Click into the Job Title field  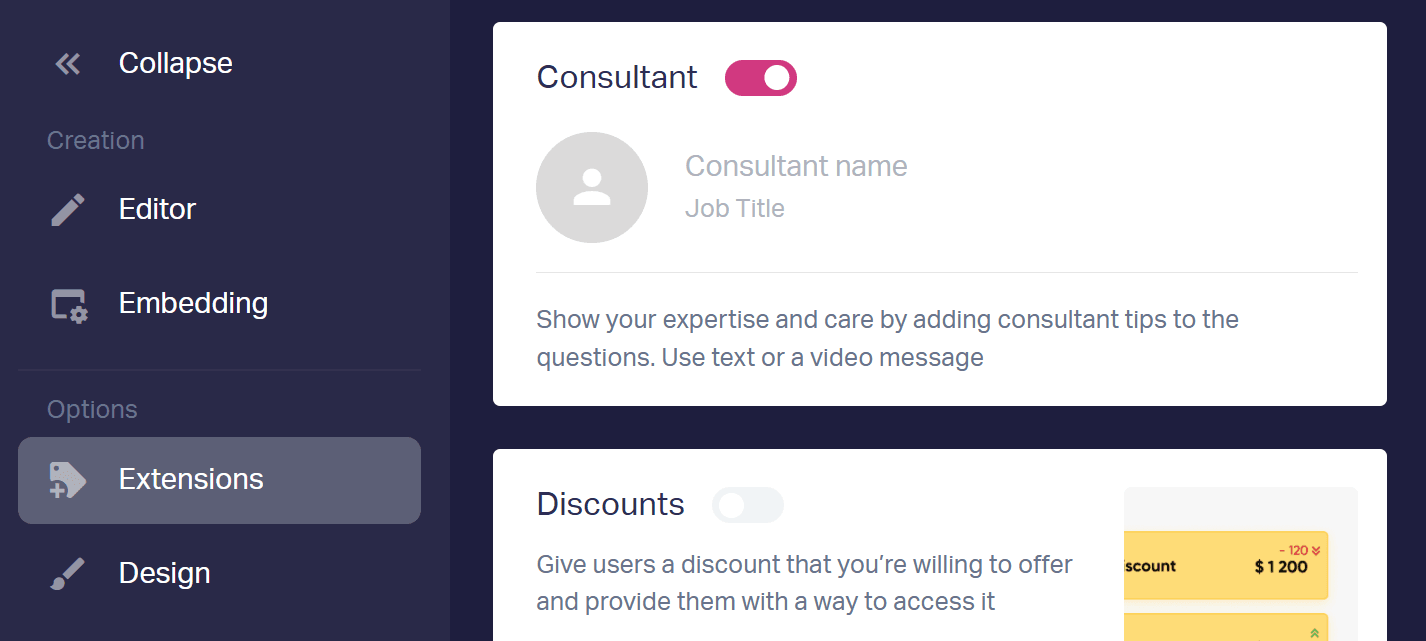pos(735,209)
